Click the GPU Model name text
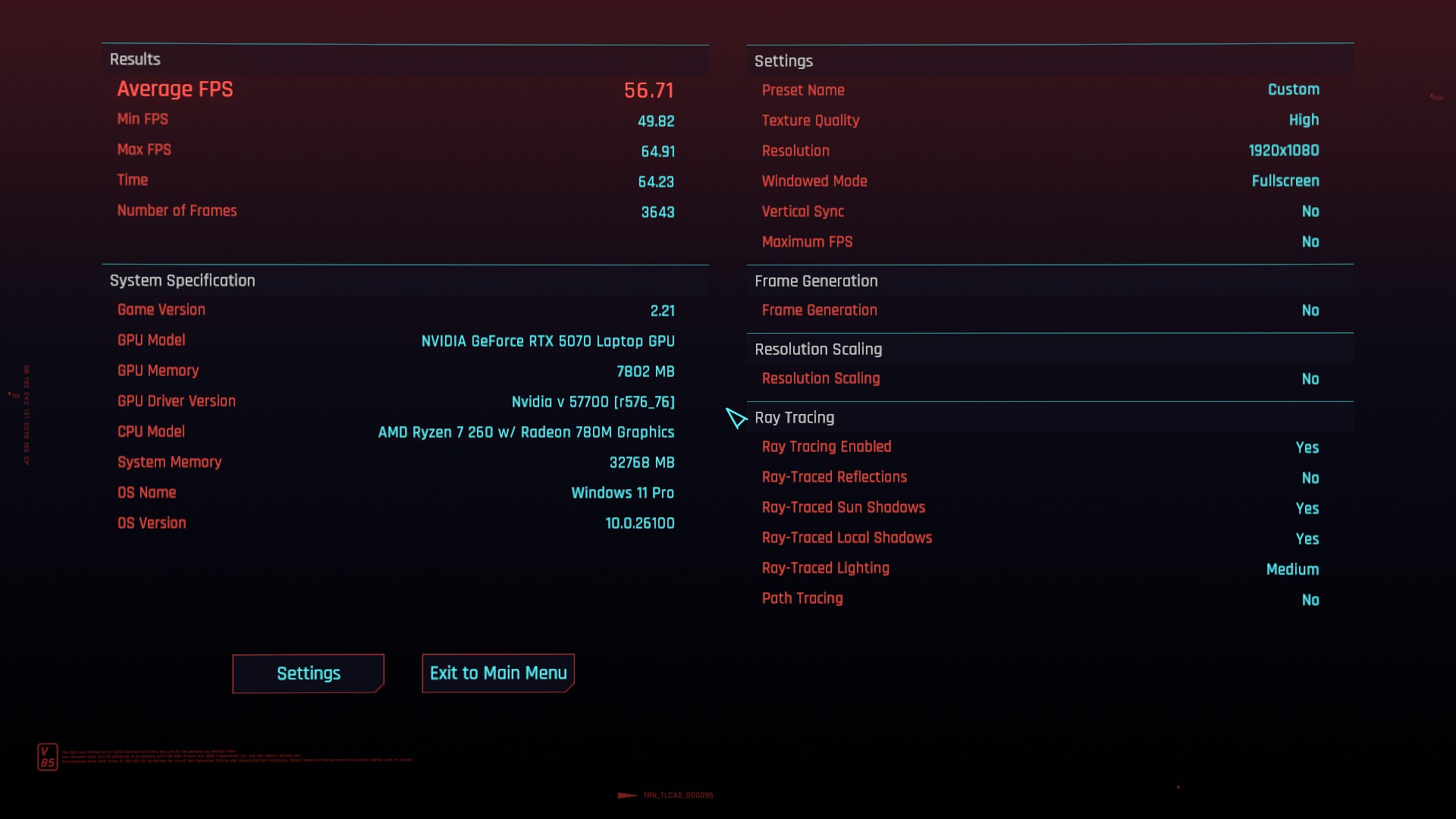 click(548, 341)
